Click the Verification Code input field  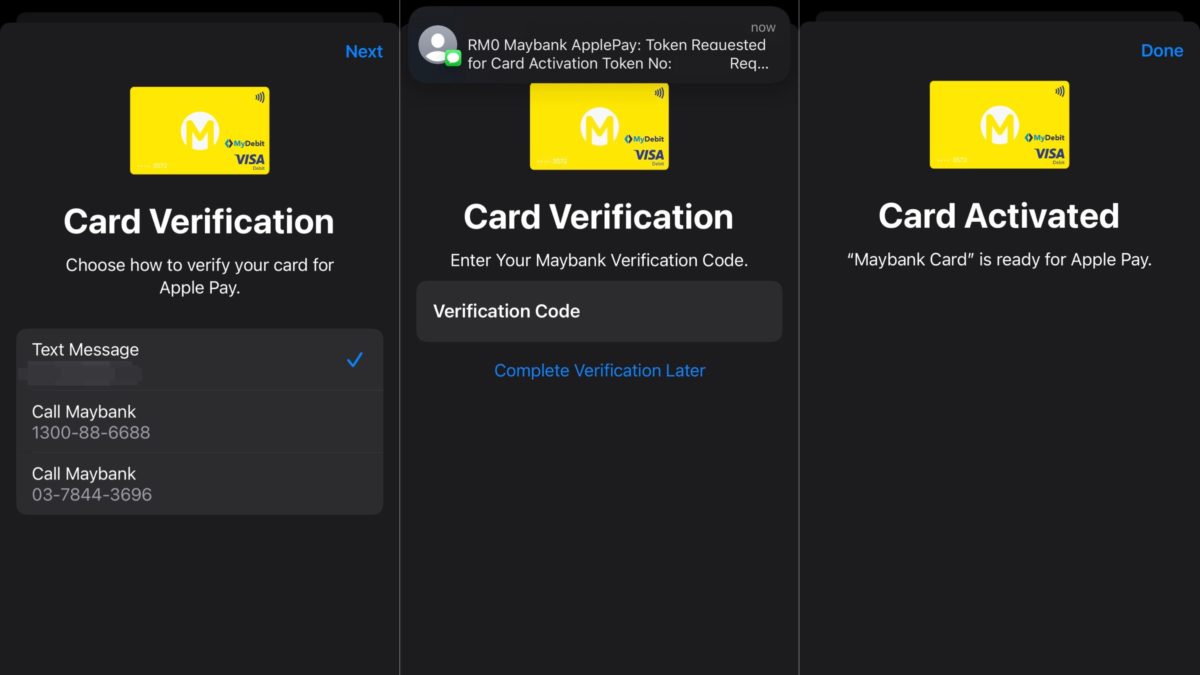pyautogui.click(x=599, y=311)
